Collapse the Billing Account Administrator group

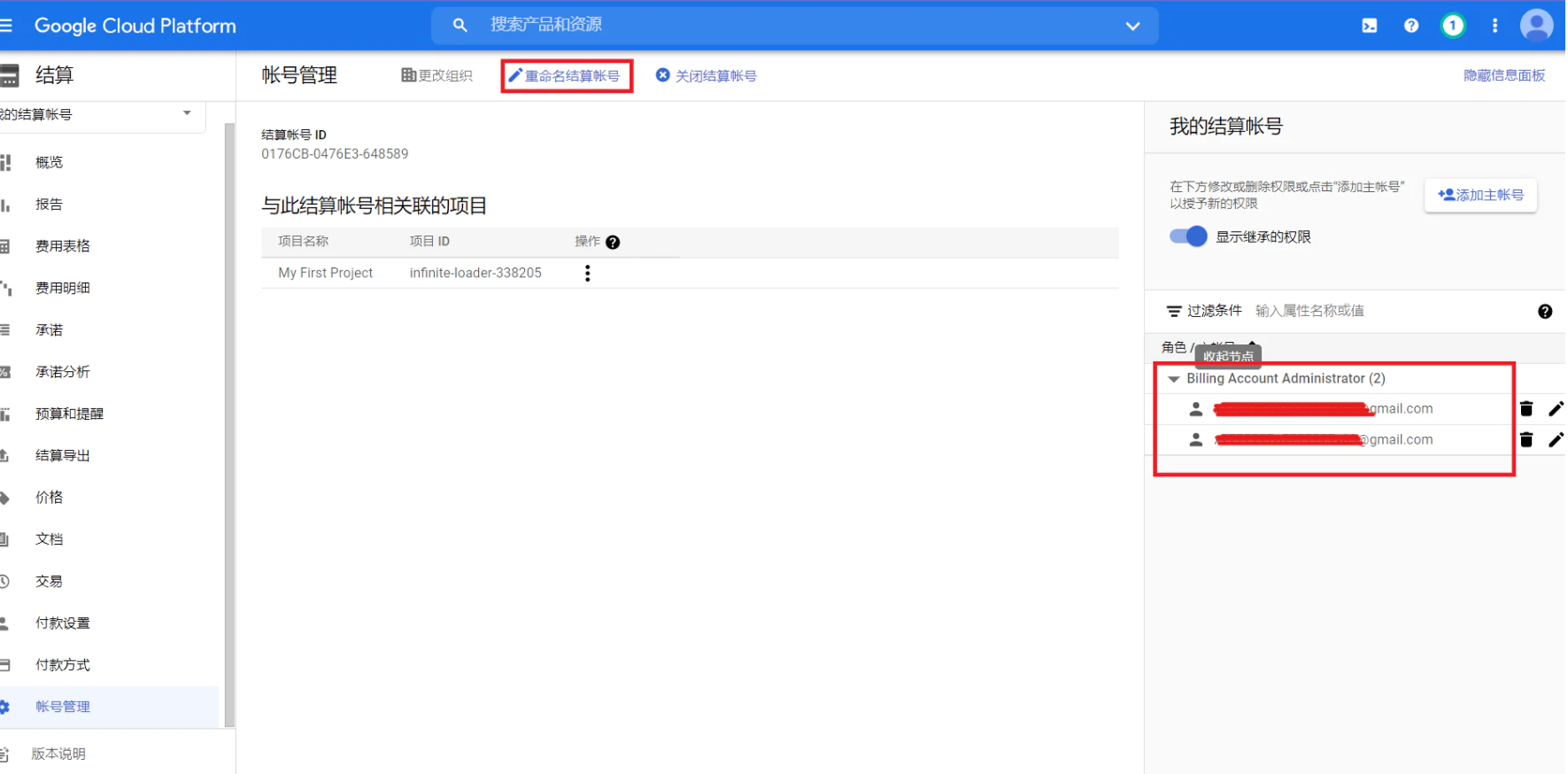point(1174,379)
